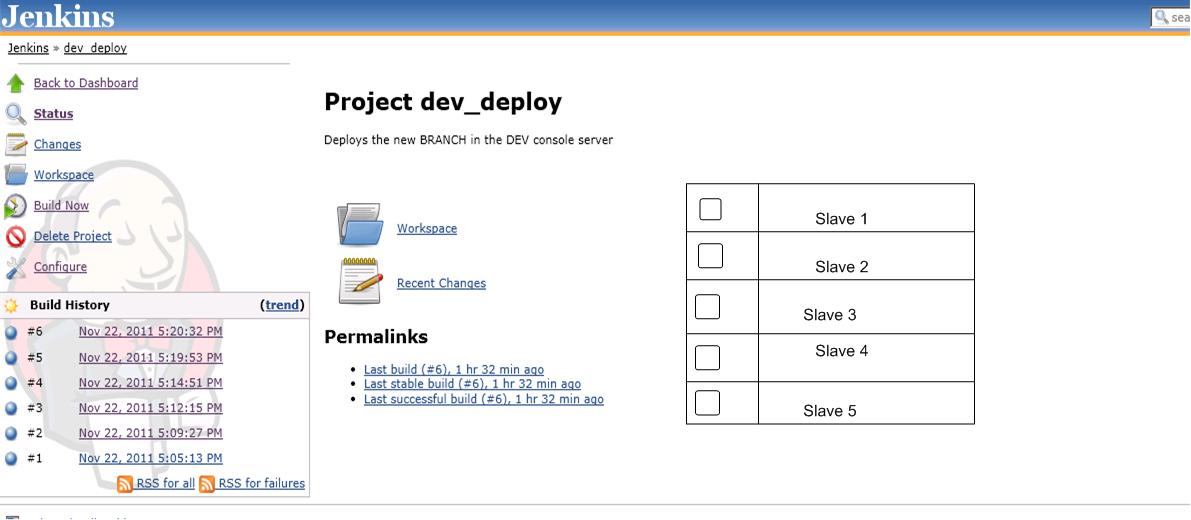
Task: Select the dev_deploy breadcrumb item
Action: (95, 48)
